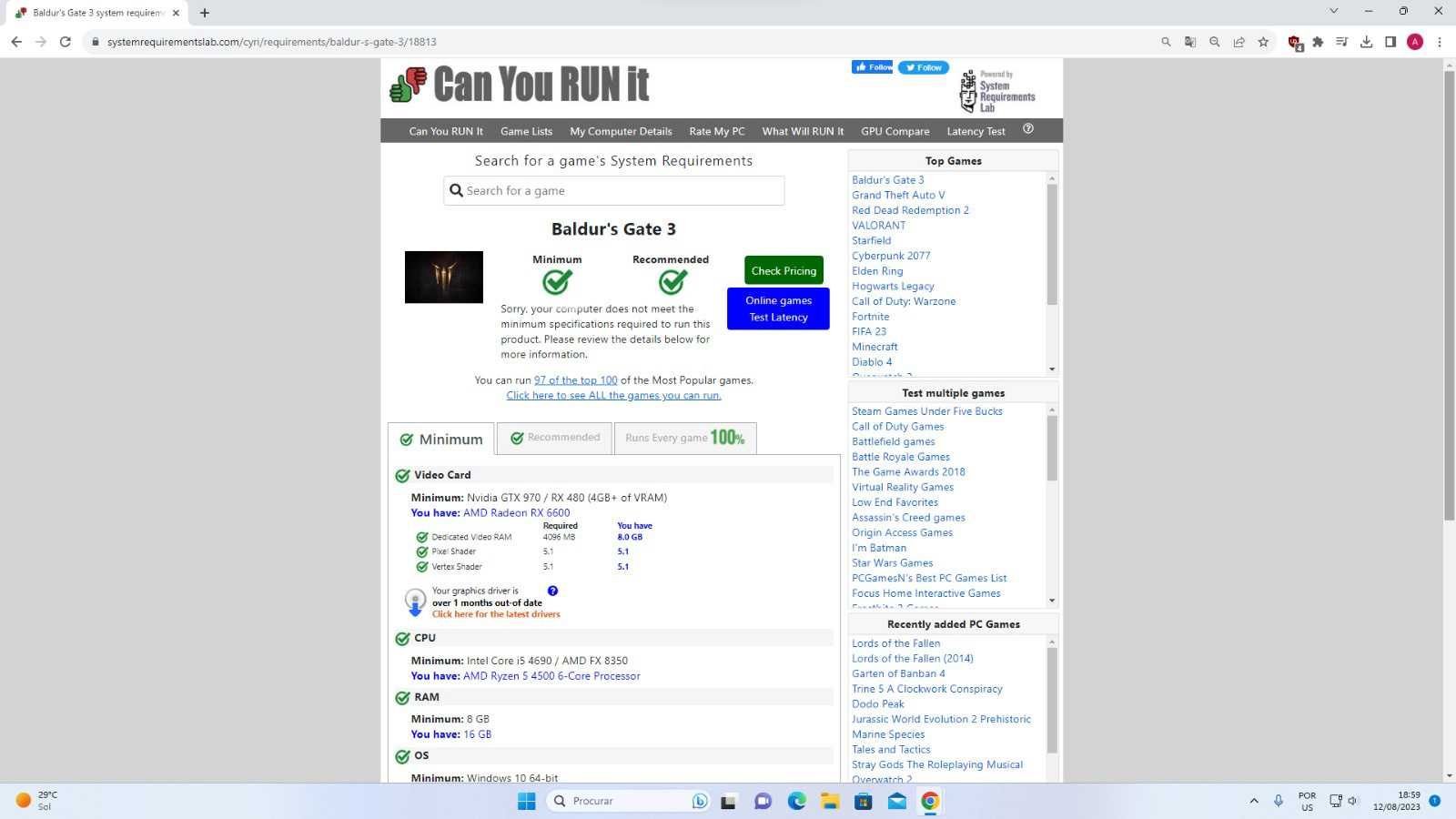This screenshot has height=819, width=1456.
Task: Open Mail app from taskbar
Action: pyautogui.click(x=896, y=801)
